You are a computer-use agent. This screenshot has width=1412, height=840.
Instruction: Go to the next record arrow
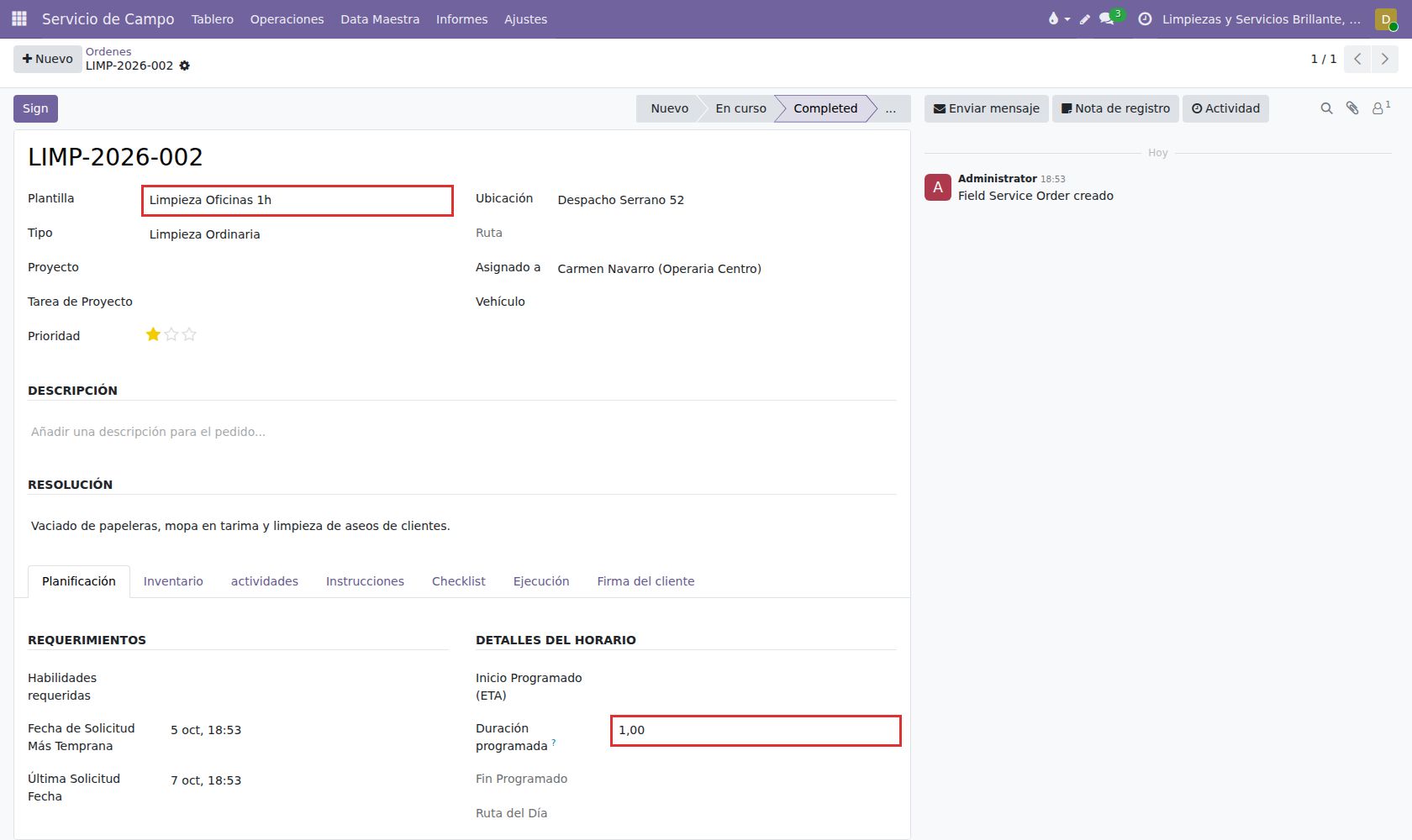point(1384,59)
